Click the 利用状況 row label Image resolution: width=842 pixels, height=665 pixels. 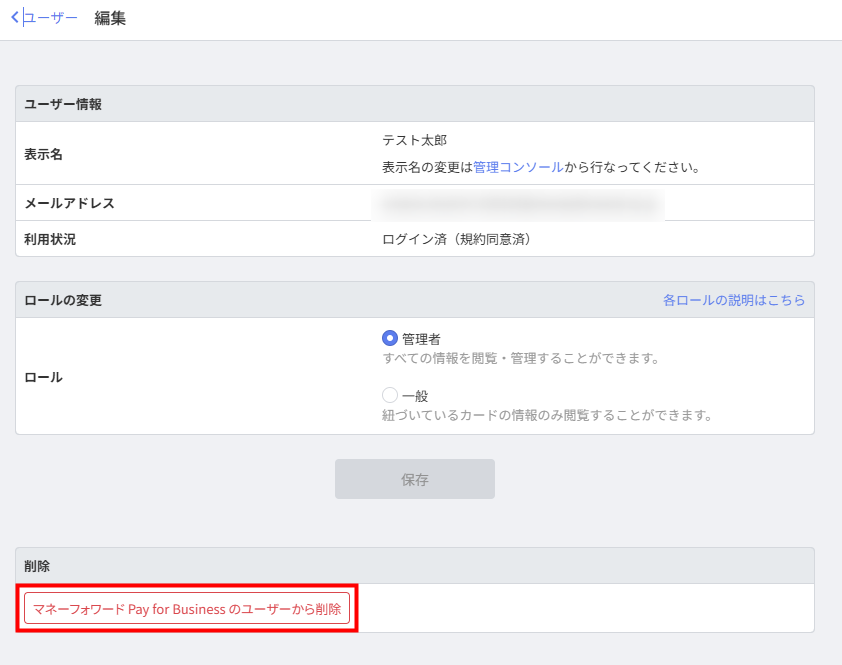[x=50, y=239]
